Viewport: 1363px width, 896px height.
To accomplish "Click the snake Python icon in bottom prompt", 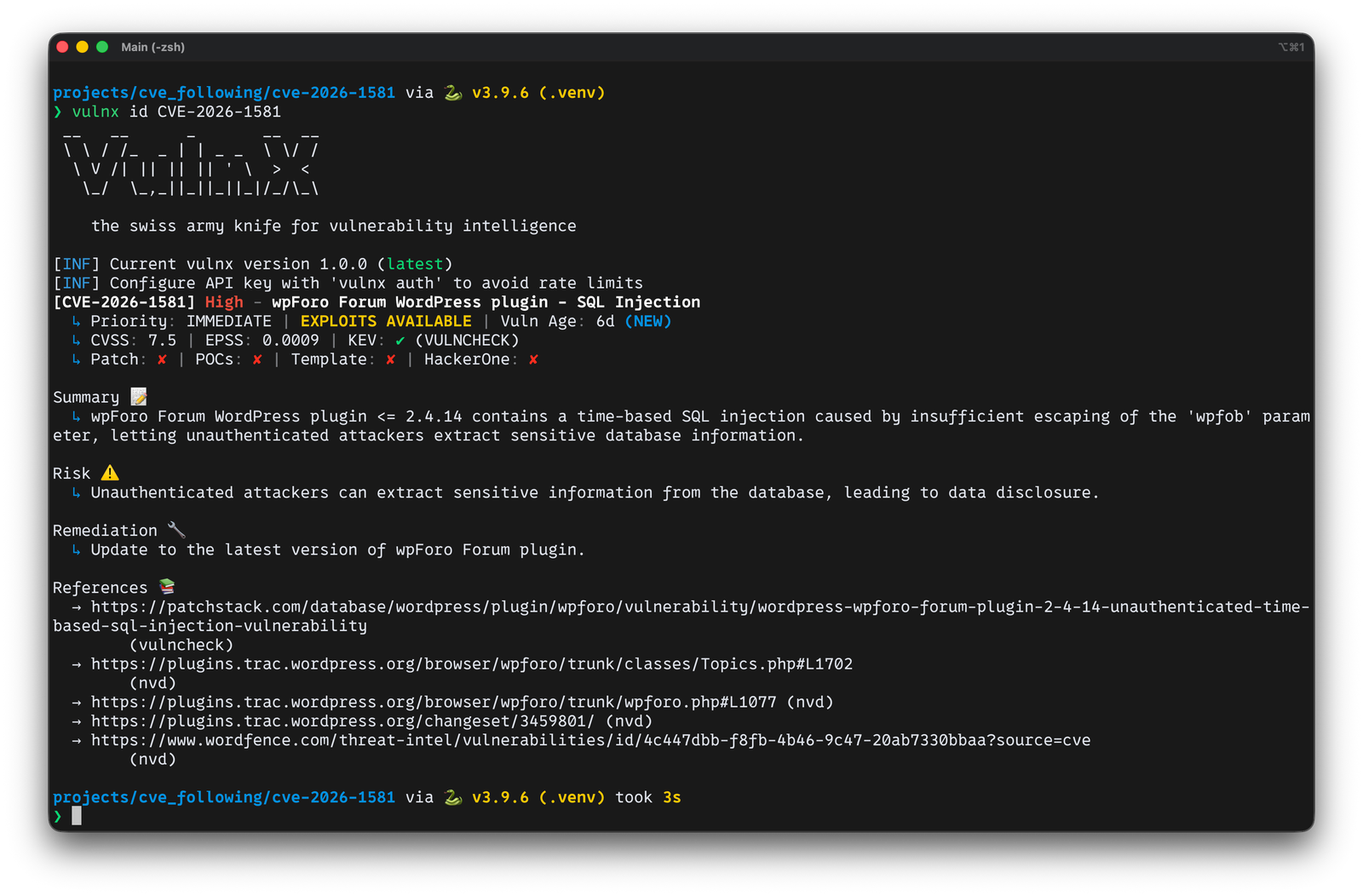I will pos(453,797).
